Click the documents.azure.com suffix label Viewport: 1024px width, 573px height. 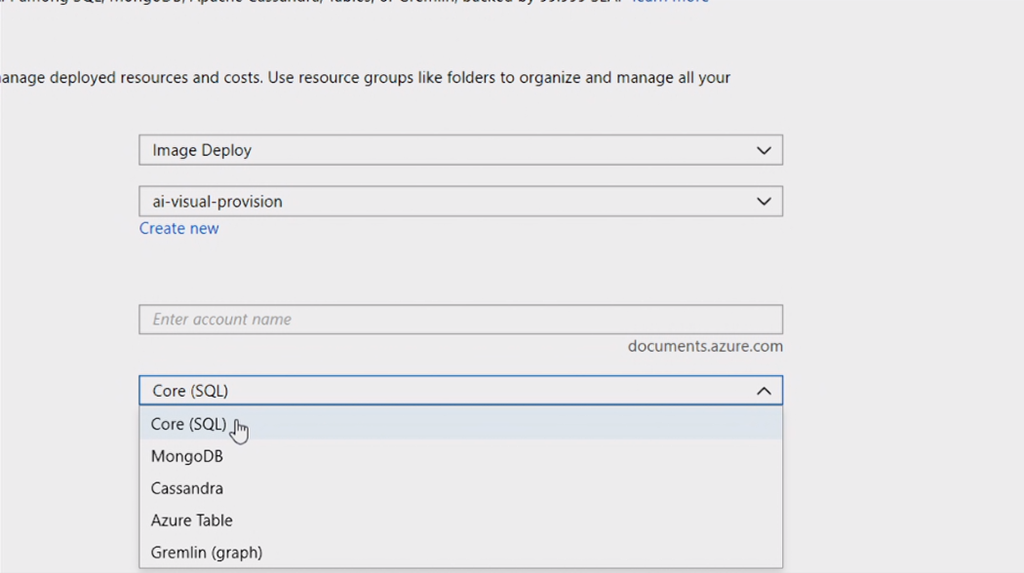(705, 346)
